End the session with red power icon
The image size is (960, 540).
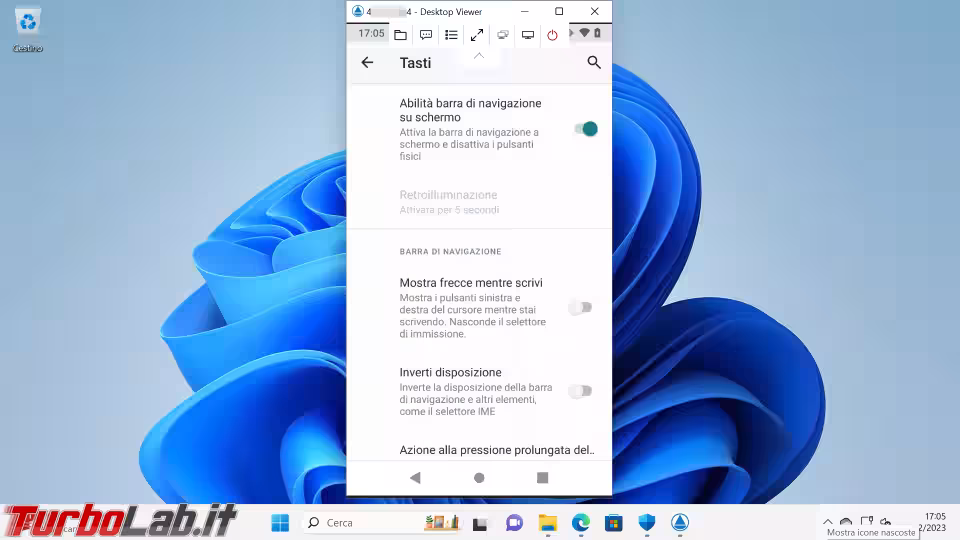[552, 35]
